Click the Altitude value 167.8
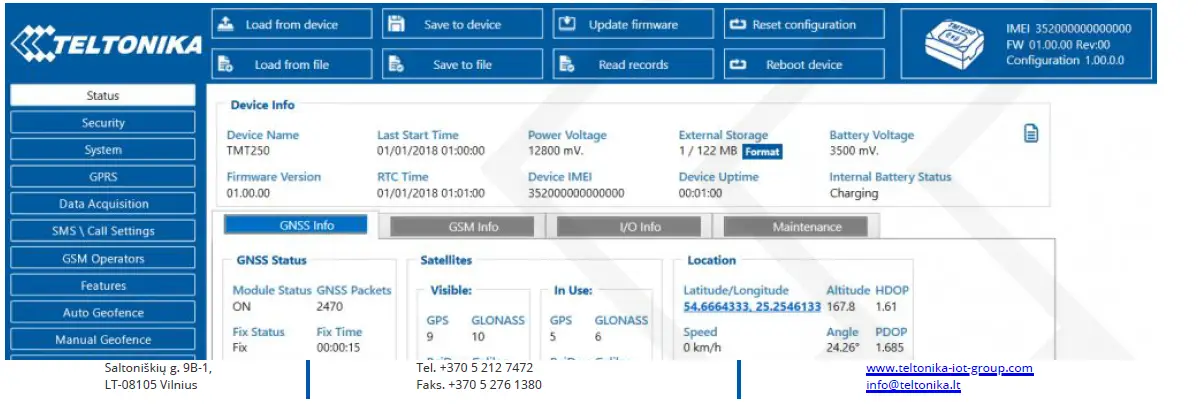This screenshot has width=1201, height=410. click(x=842, y=306)
